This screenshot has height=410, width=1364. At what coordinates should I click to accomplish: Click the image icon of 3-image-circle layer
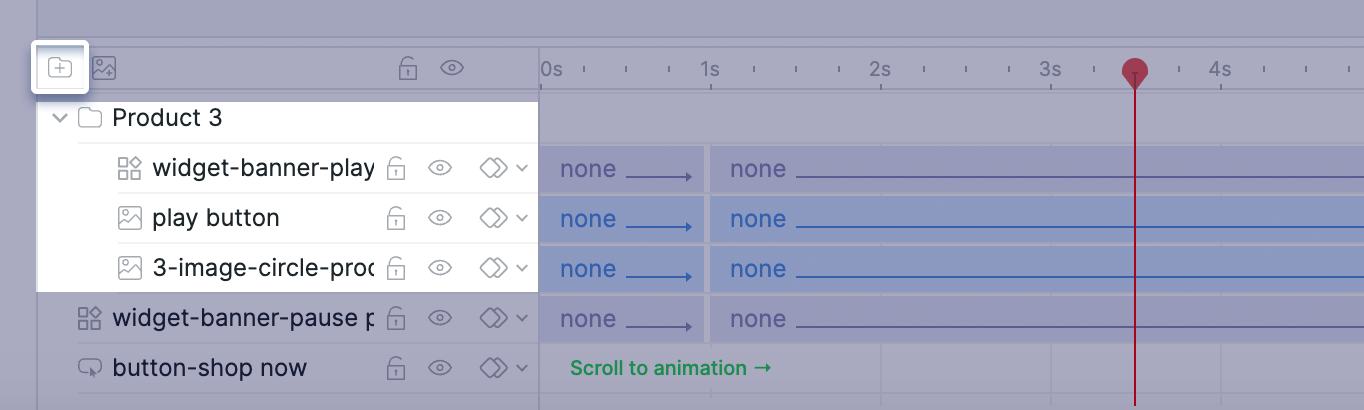point(129,268)
